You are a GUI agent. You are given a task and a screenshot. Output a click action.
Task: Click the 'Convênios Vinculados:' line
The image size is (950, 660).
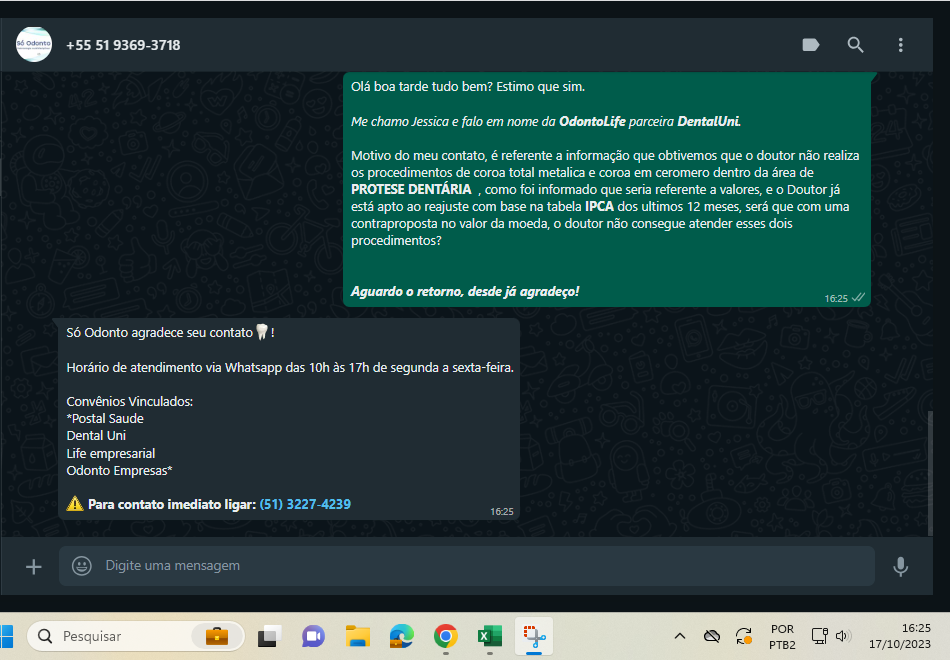(130, 402)
